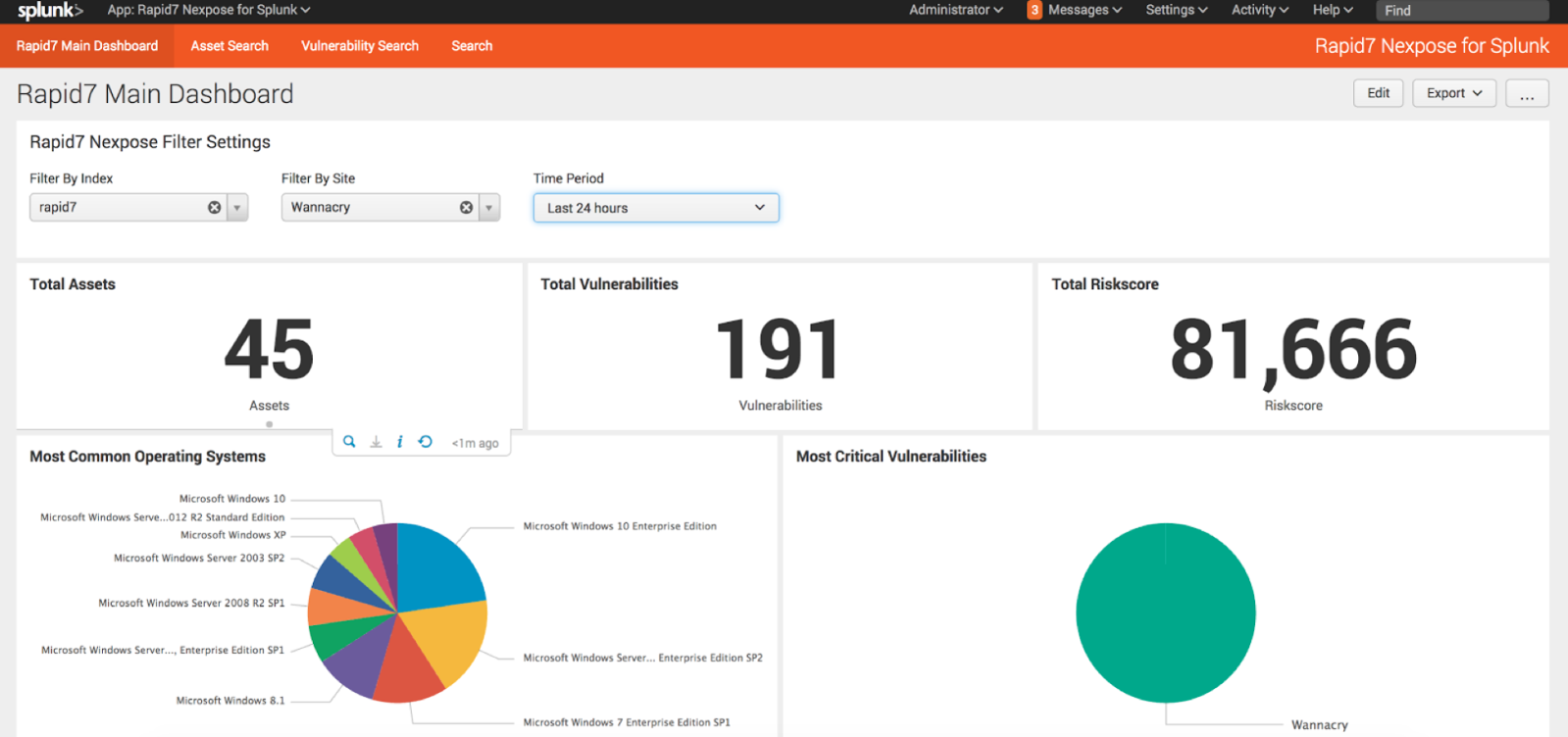Image resolution: width=1568 pixels, height=737 pixels.
Task: Open the more options ellipsis button
Action: coord(1527,94)
